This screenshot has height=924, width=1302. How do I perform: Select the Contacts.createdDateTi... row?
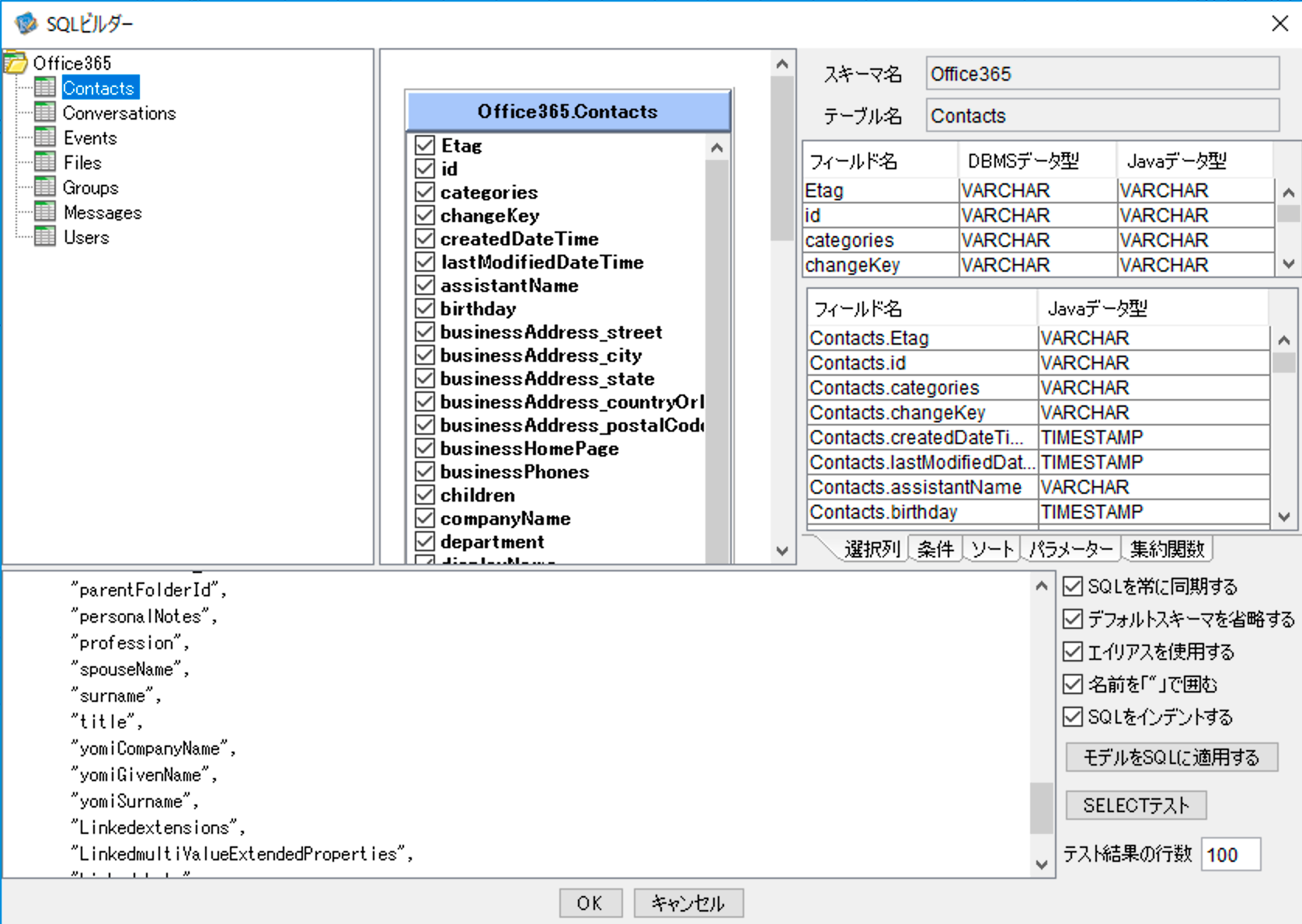(1039, 437)
